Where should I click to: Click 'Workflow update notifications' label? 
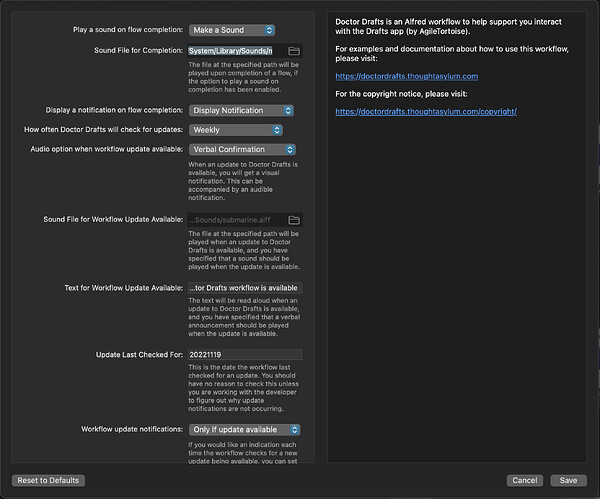click(x=132, y=429)
